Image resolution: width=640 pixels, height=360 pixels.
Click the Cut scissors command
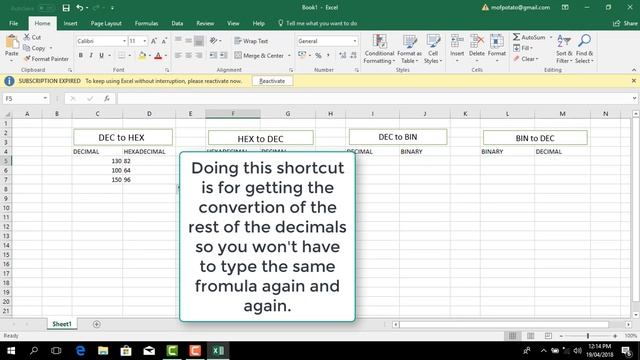pyautogui.click(x=32, y=37)
